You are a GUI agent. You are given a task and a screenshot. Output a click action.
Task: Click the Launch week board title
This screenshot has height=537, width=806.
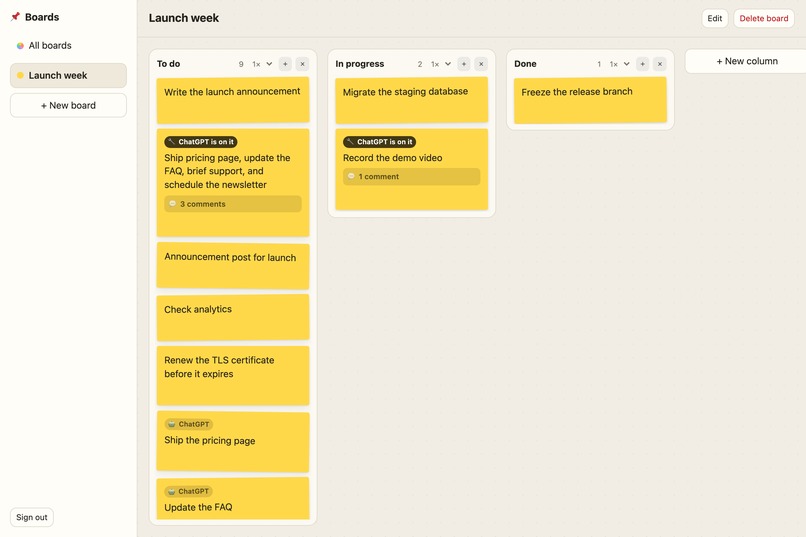coord(184,18)
